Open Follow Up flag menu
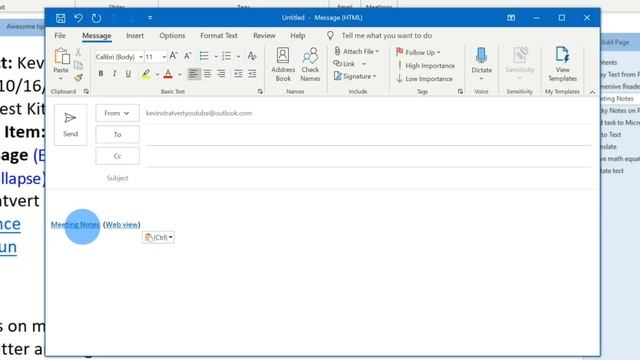 coord(418,52)
